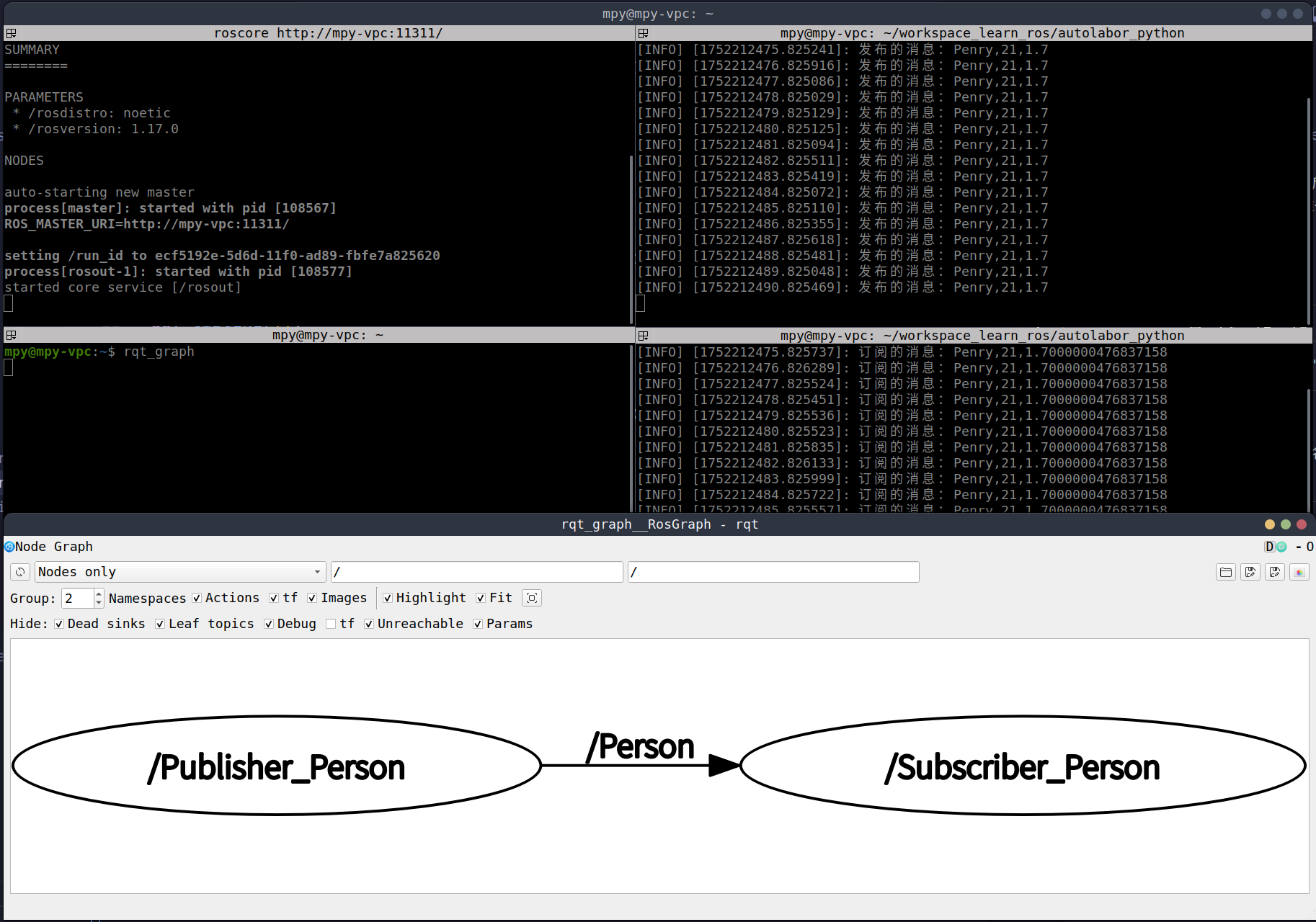
Task: Click the green reload circle icon in rqt
Action: pyautogui.click(x=1281, y=547)
